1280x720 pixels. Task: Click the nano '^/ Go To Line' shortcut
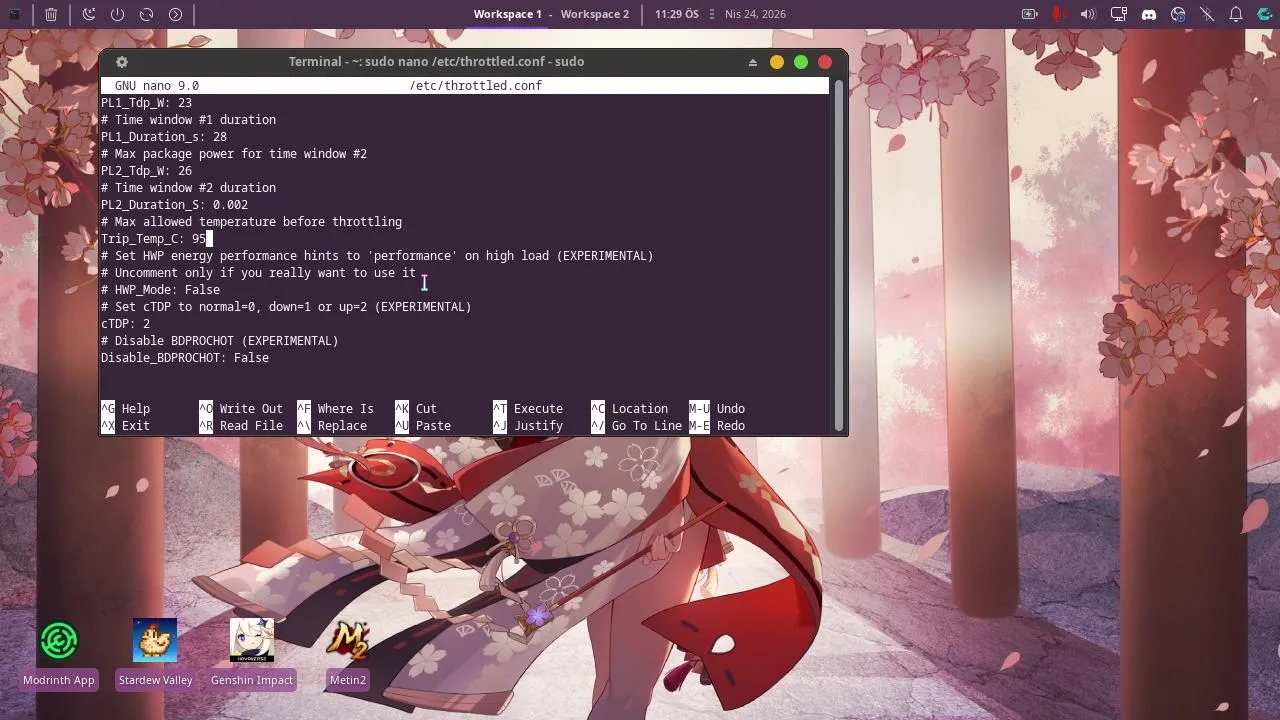pyautogui.click(x=636, y=426)
